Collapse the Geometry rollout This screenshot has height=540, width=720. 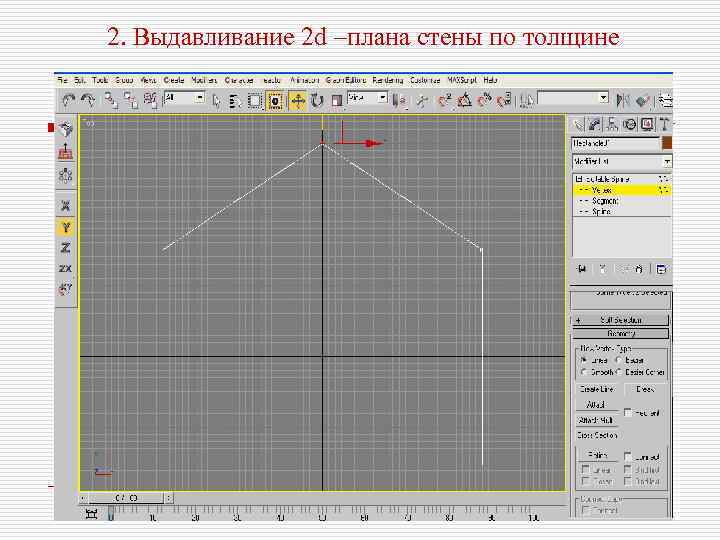coord(620,333)
